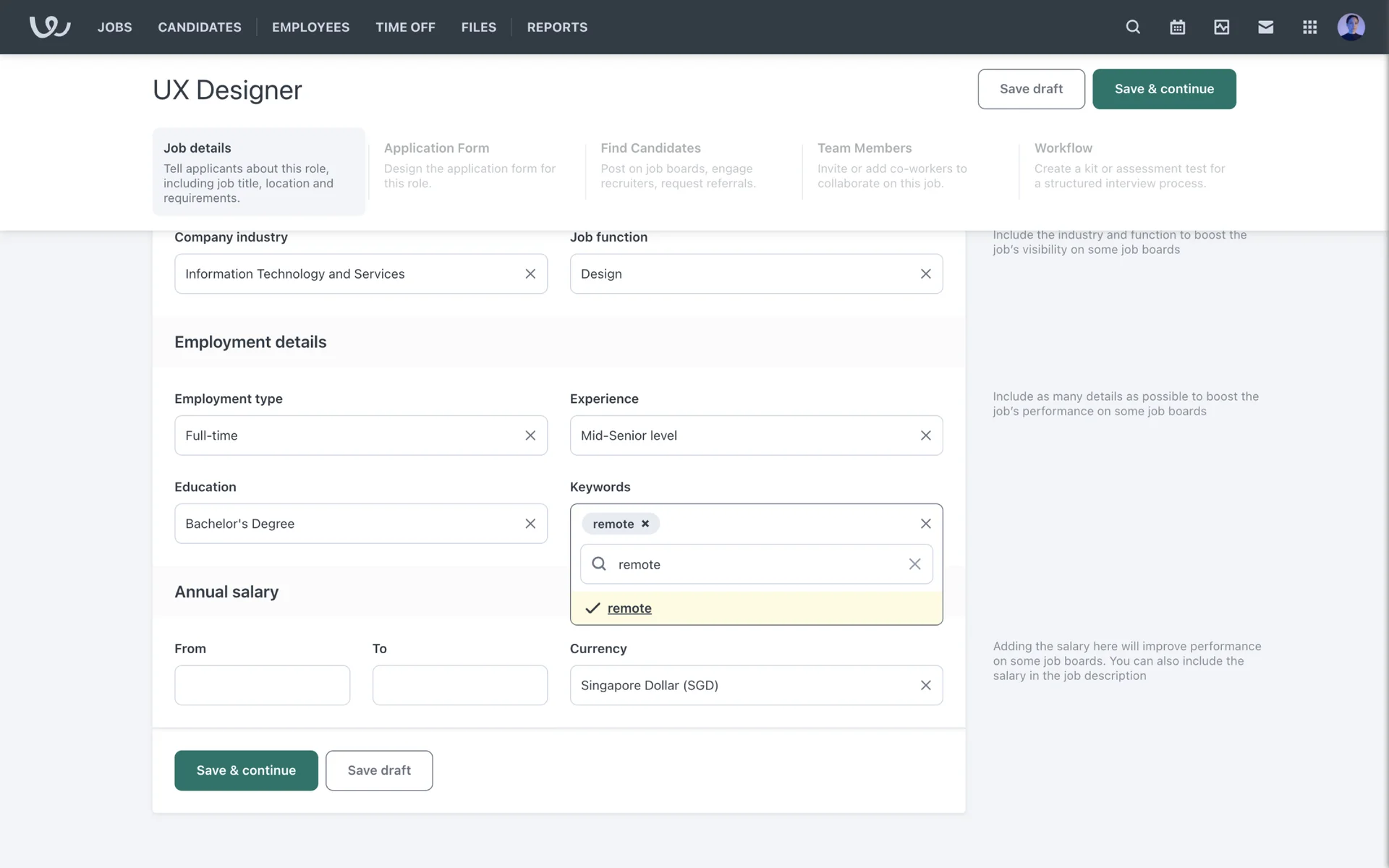Open the apps grid icon

point(1309,27)
